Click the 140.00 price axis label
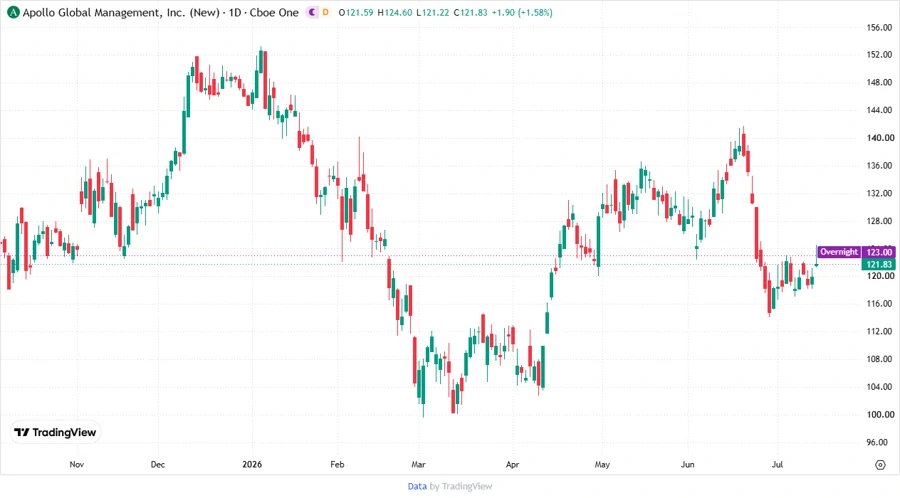 click(x=879, y=138)
